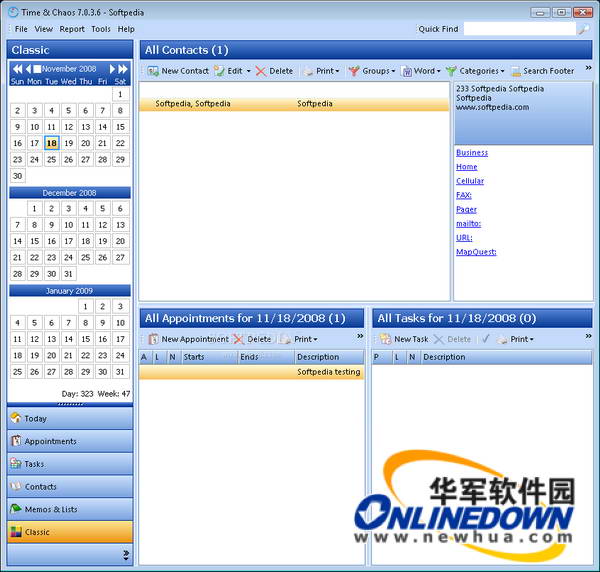600x572 pixels.
Task: Click the MapQuest: link
Action: (476, 252)
